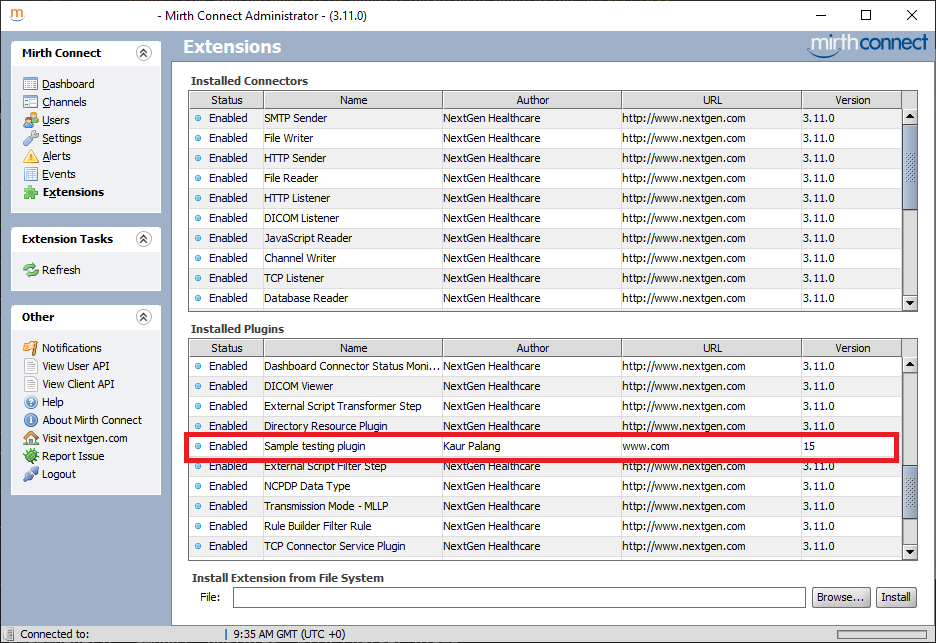Click the Refresh arrows icon

(x=30, y=270)
